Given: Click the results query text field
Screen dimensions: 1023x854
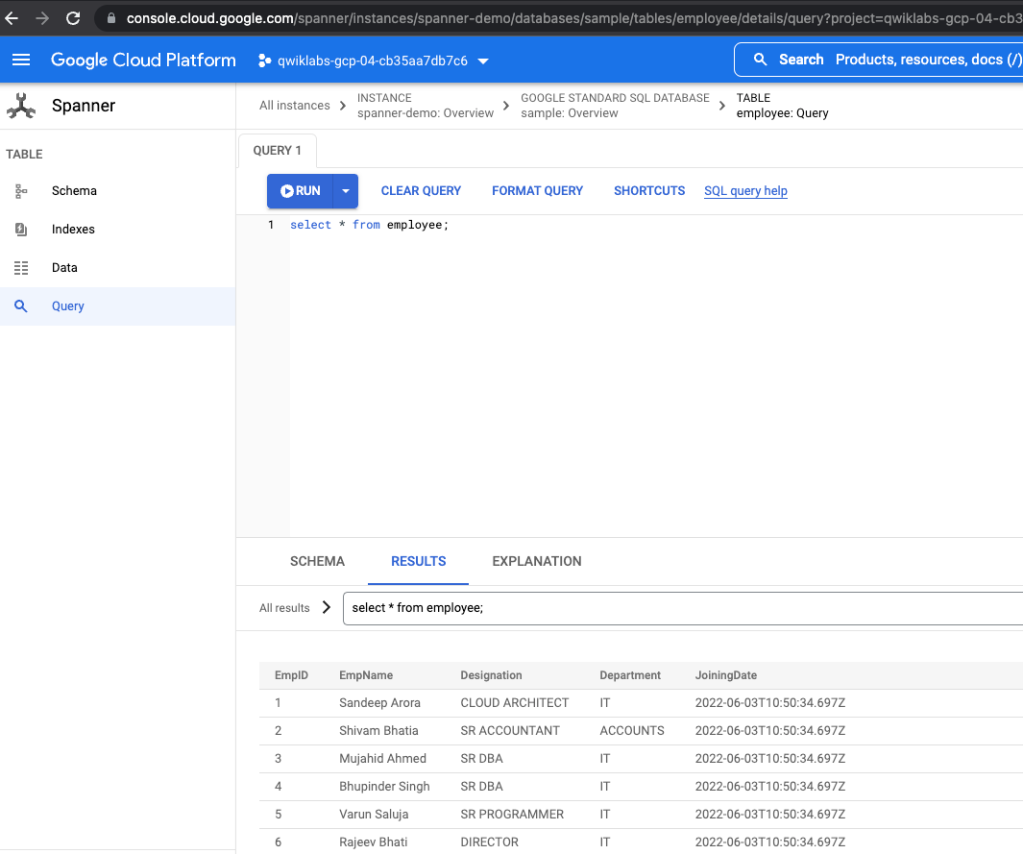Looking at the screenshot, I should tap(680, 608).
